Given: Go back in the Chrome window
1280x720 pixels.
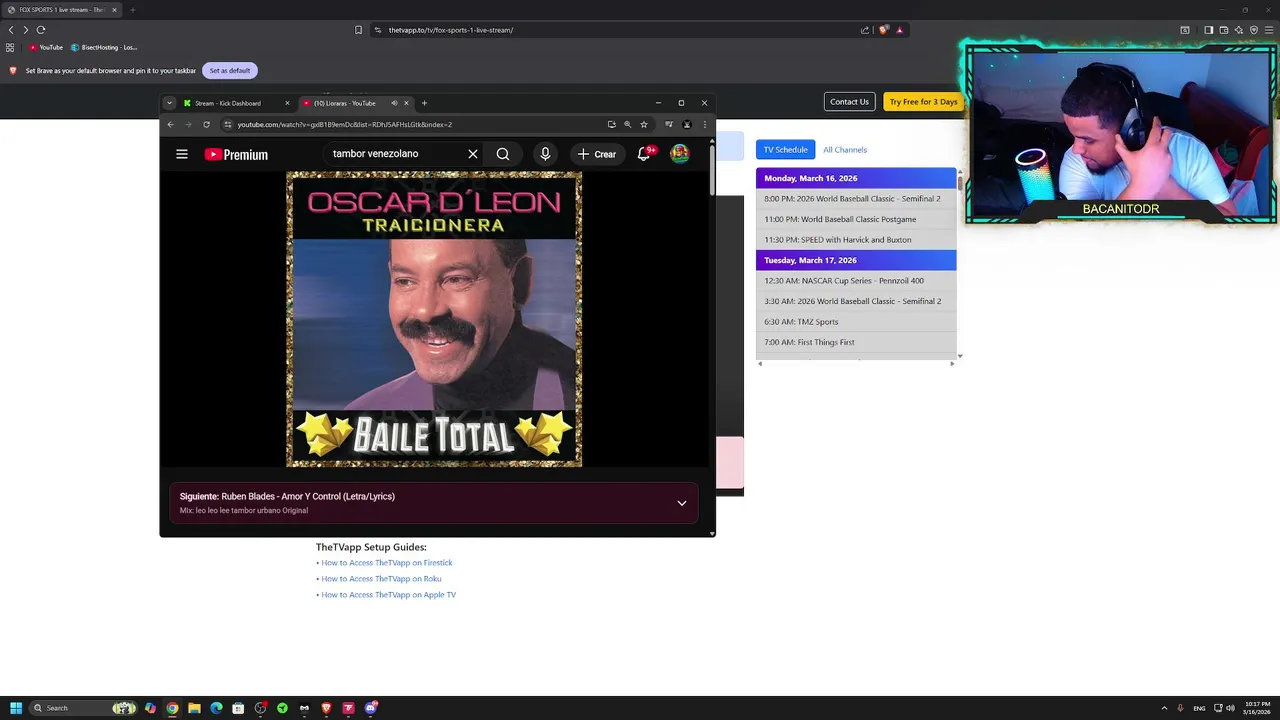Looking at the screenshot, I should pos(170,124).
